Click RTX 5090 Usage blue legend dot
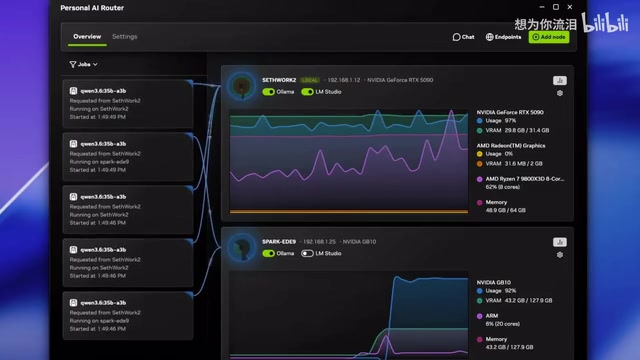This screenshot has width=640, height=360. (x=480, y=121)
